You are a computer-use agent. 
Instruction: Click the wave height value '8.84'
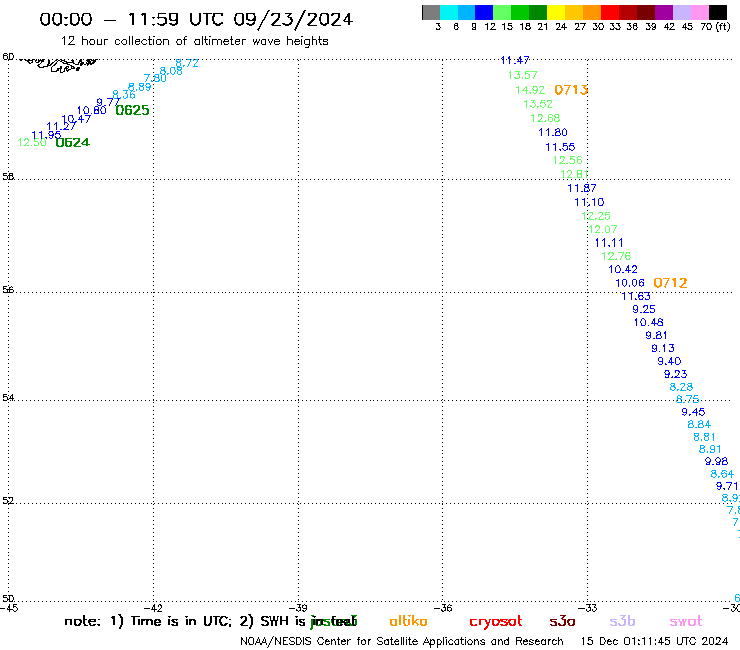pyautogui.click(x=699, y=424)
